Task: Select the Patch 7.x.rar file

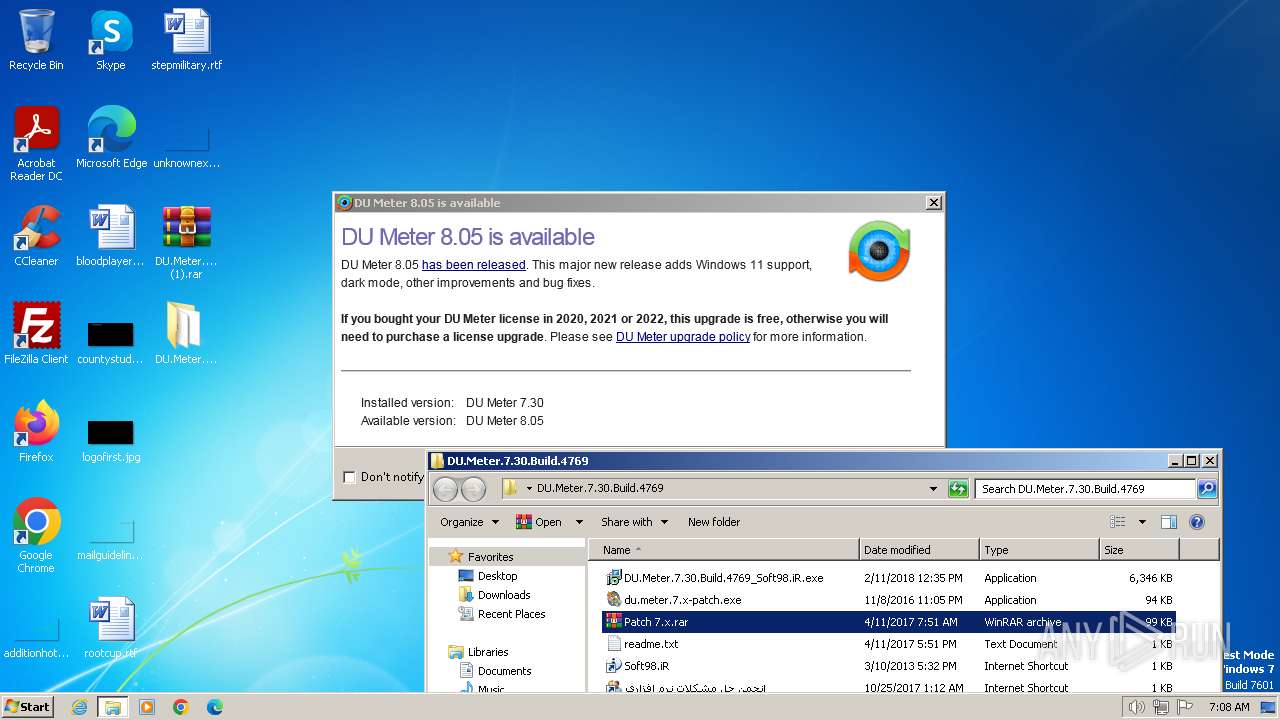Action: [x=888, y=622]
